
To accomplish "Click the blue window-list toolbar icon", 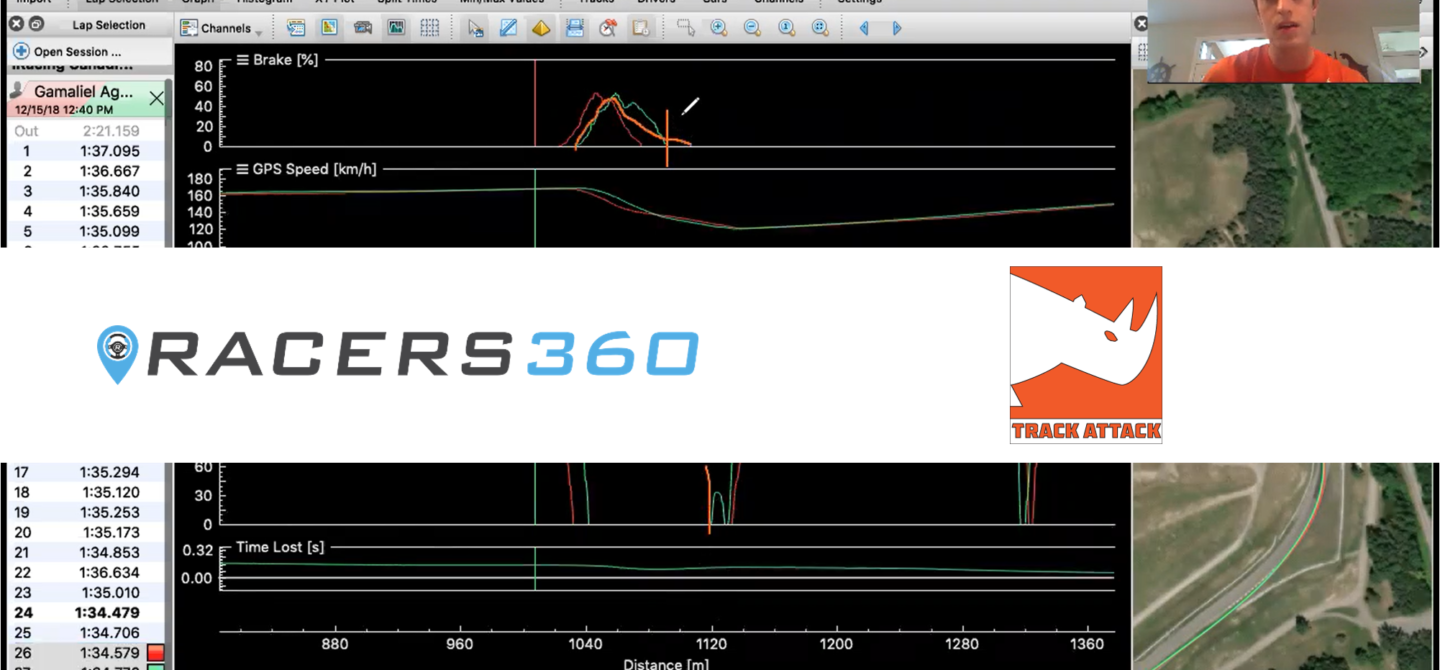I will [296, 28].
